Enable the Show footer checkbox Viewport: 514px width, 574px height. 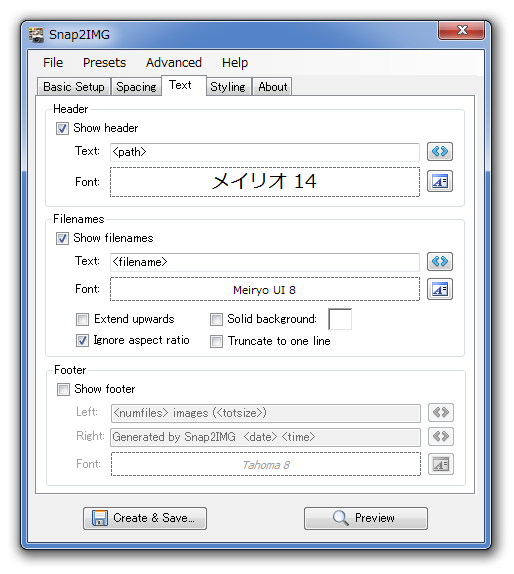(63, 389)
